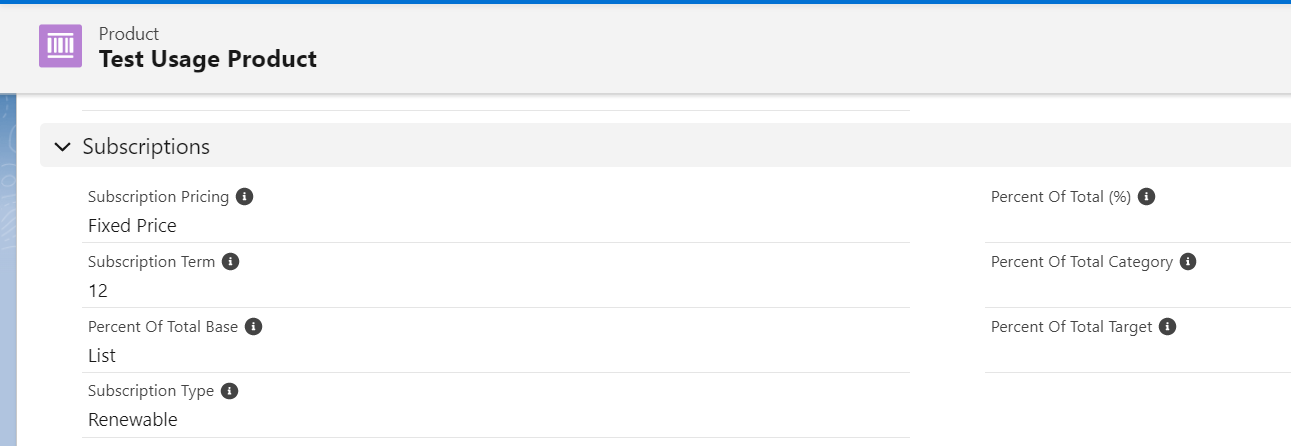Click info icon beside Subscription Term
This screenshot has height=446, width=1291.
(231, 262)
